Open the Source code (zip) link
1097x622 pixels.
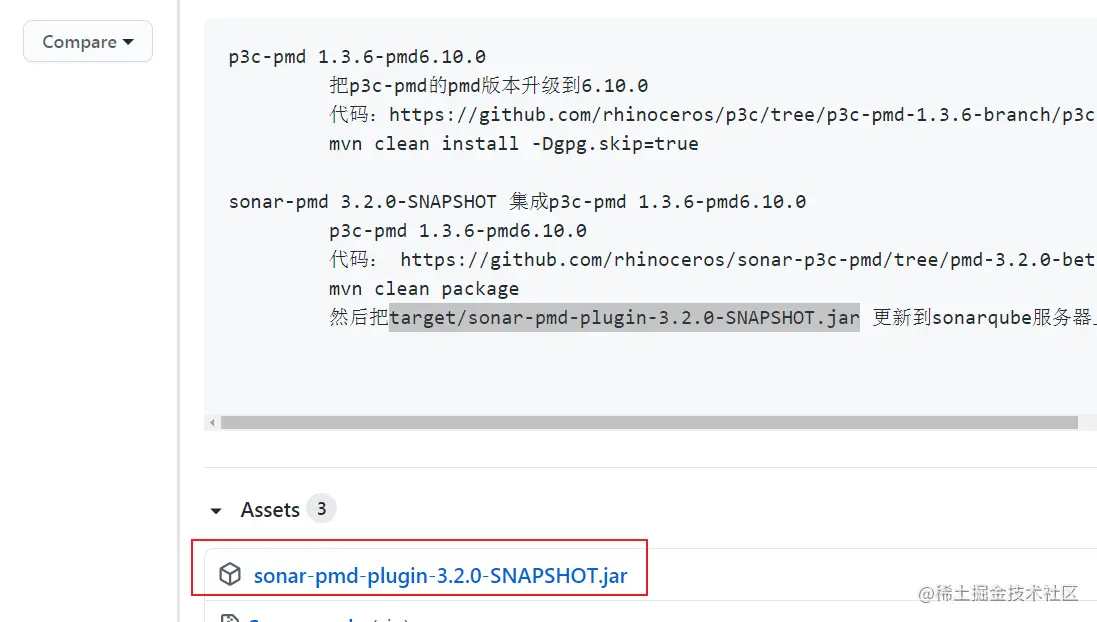tap(330, 618)
